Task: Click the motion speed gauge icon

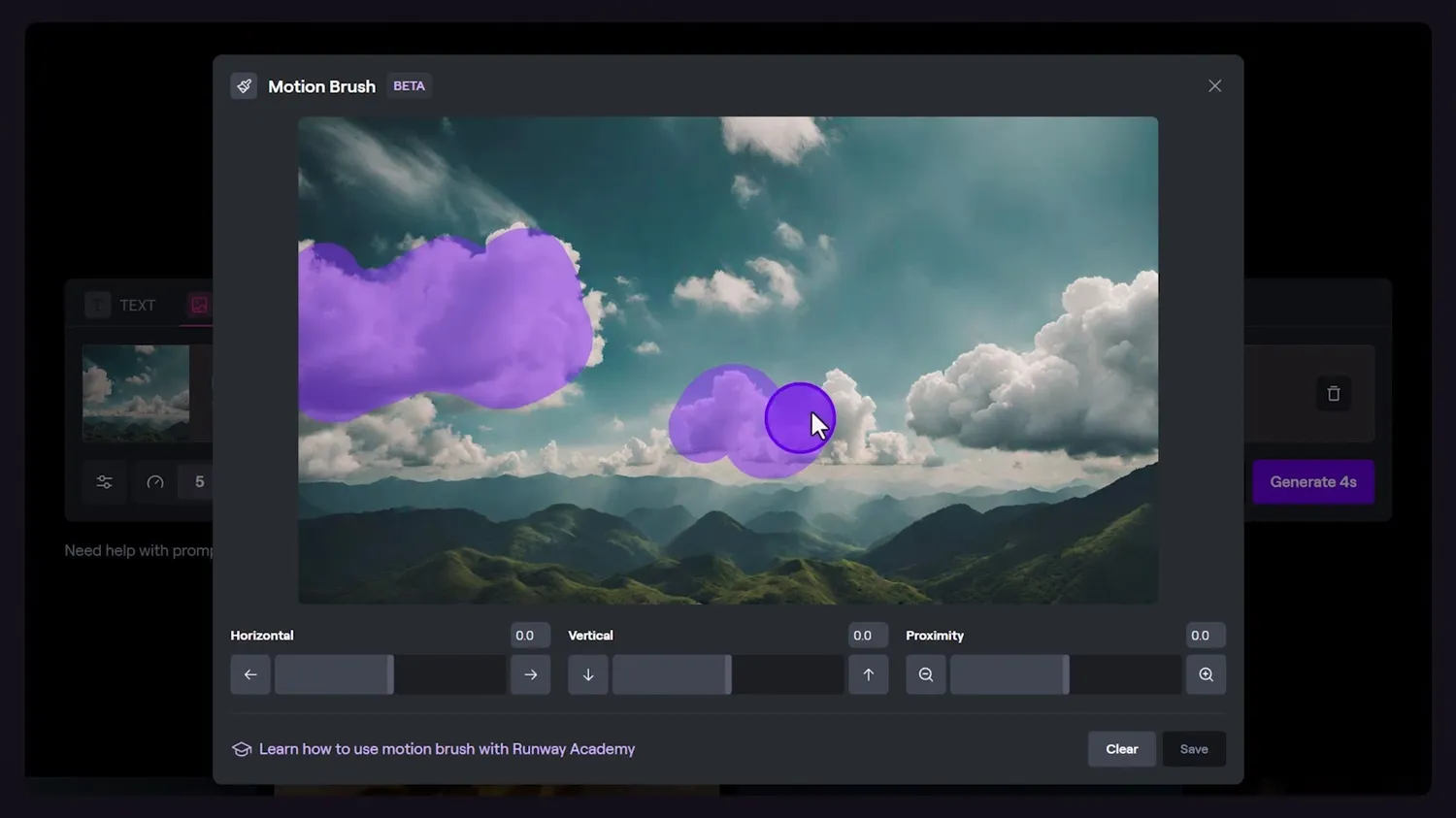Action: click(x=155, y=482)
